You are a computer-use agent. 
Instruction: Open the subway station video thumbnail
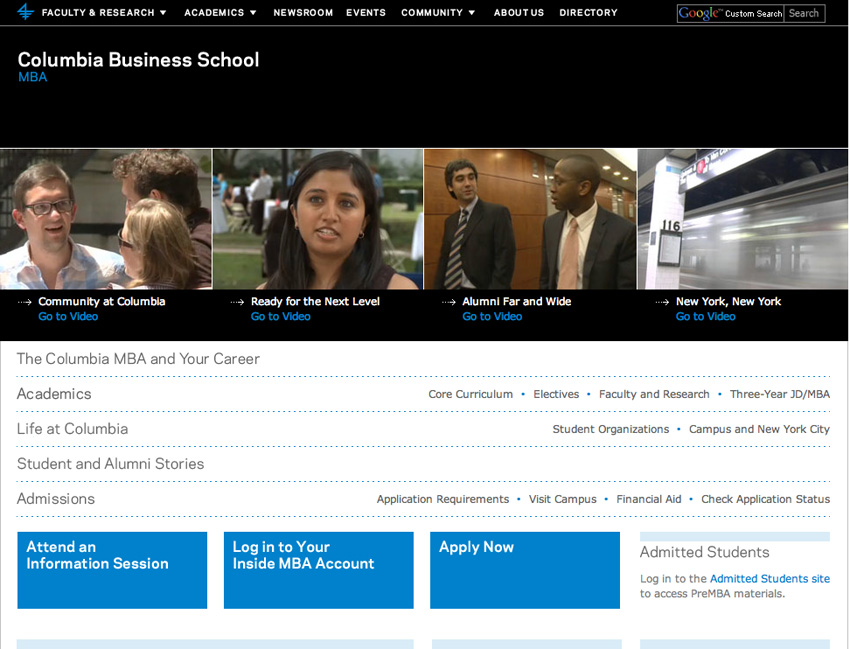pyautogui.click(x=742, y=219)
